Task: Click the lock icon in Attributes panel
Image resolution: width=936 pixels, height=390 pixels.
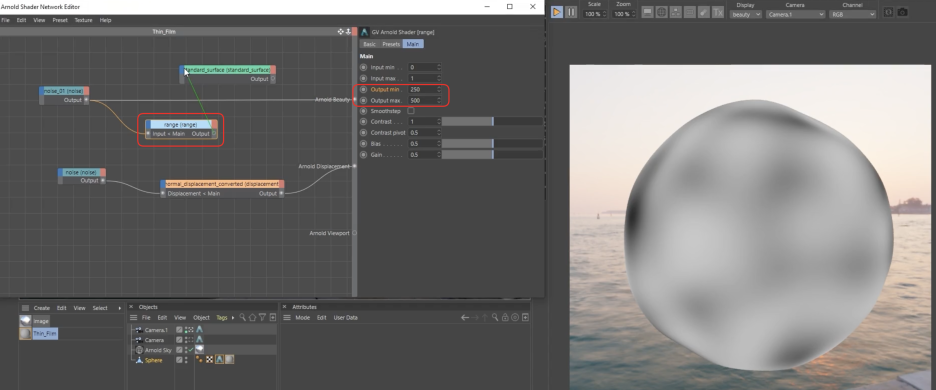Action: click(505, 318)
